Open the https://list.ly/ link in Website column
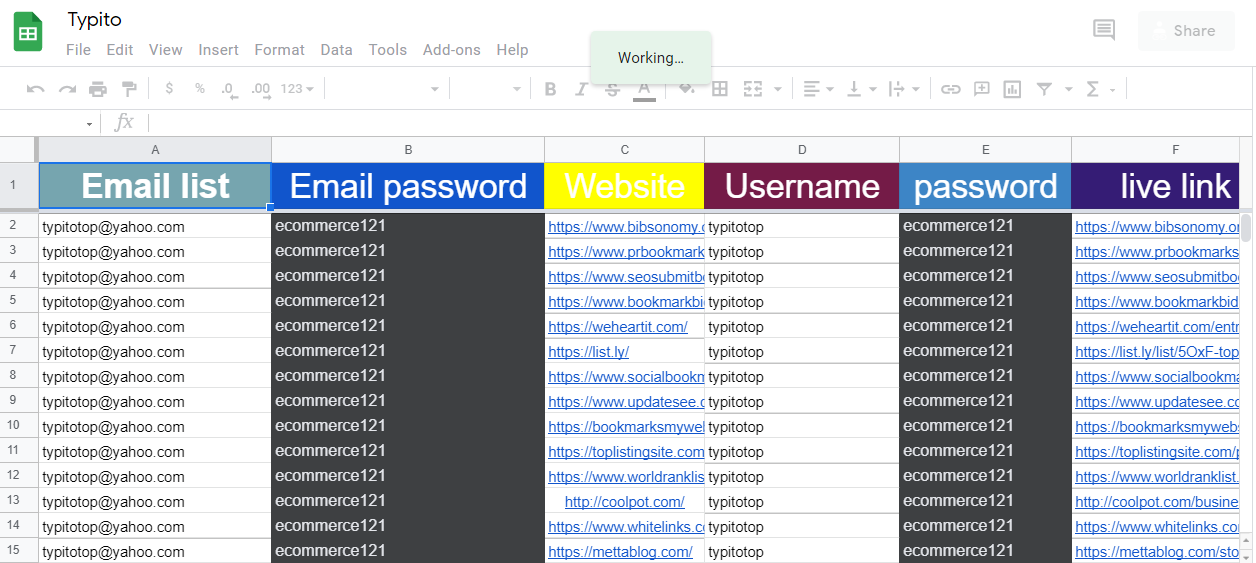This screenshot has width=1256, height=563. click(588, 352)
